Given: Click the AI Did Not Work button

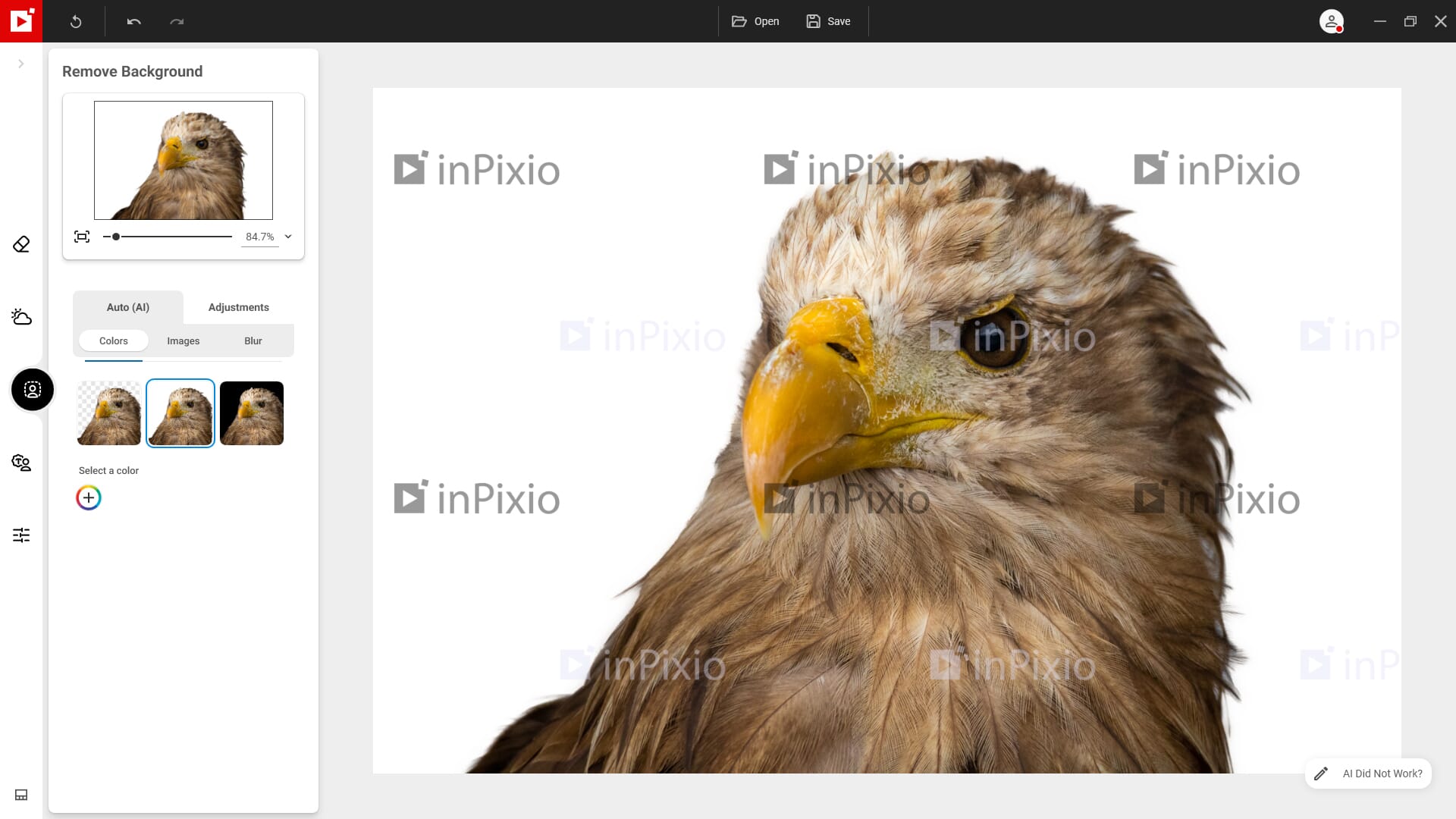Looking at the screenshot, I should coord(1371,773).
